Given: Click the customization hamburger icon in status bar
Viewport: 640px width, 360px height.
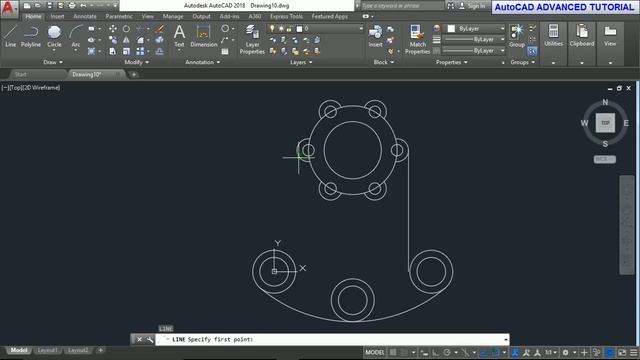Looking at the screenshot, I should pyautogui.click(x=633, y=352).
